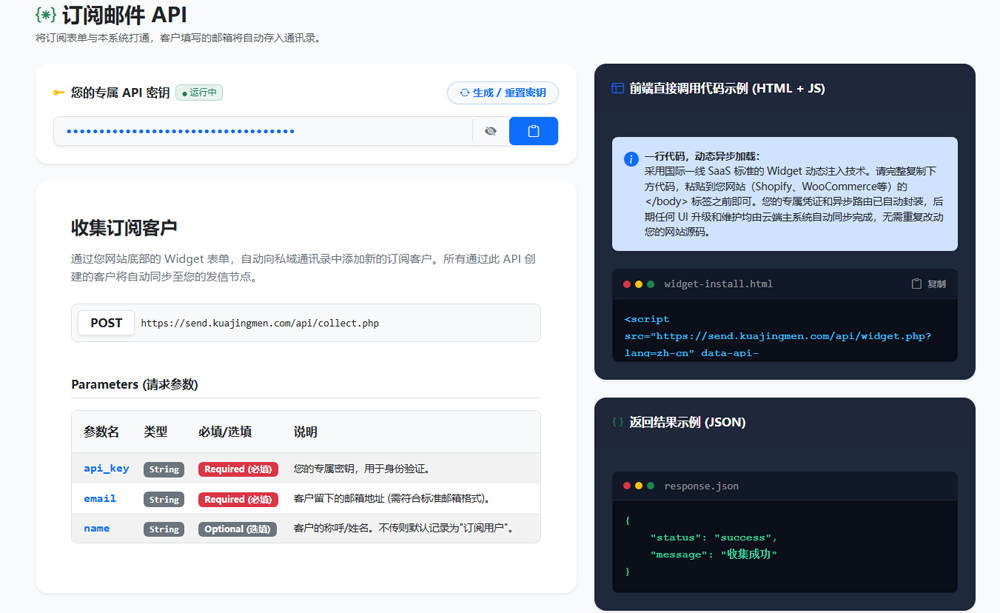
Task: Click description 客户留下的邮箱地址
Action: point(392,499)
